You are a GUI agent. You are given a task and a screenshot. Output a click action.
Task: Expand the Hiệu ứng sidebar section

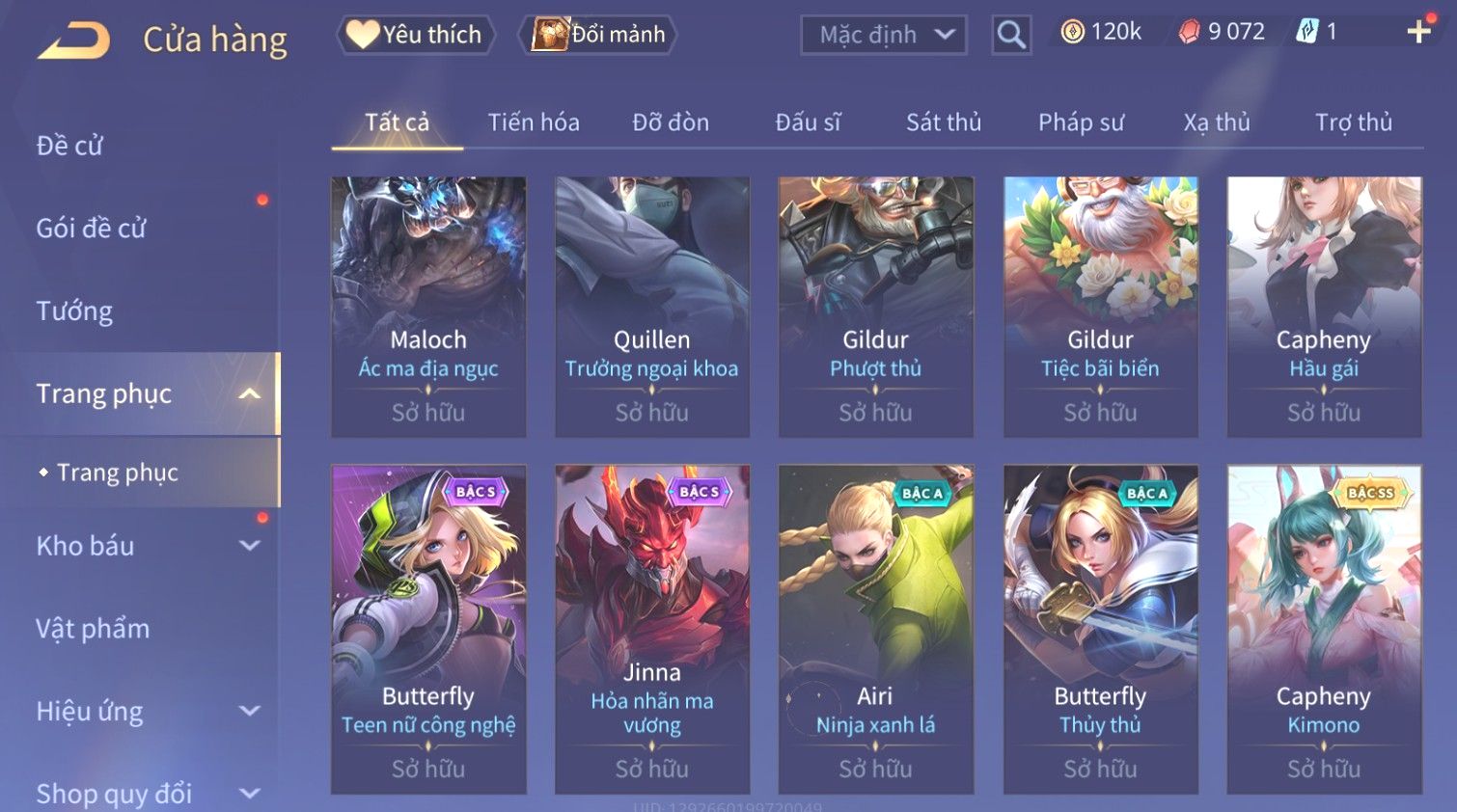tap(250, 712)
